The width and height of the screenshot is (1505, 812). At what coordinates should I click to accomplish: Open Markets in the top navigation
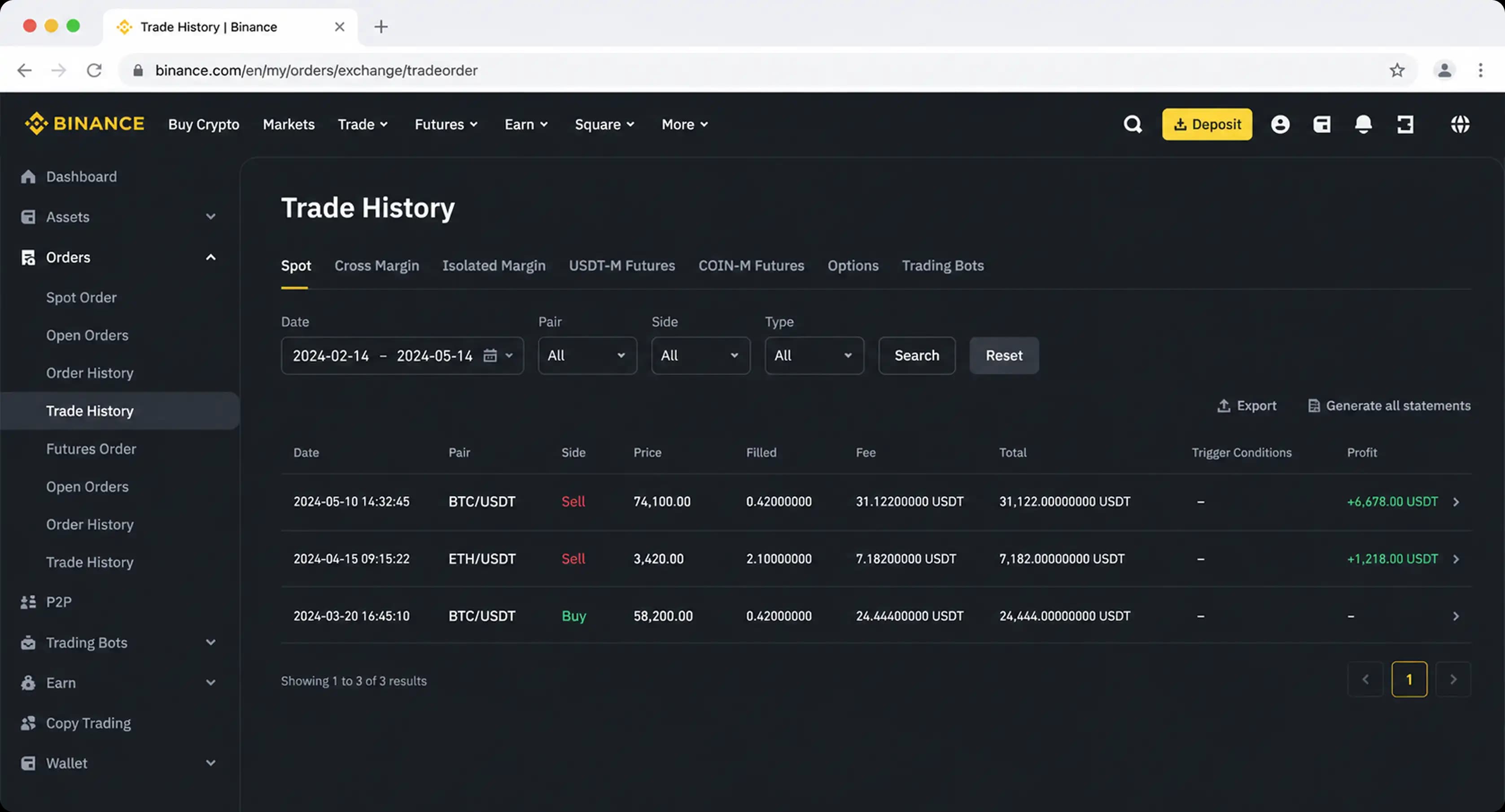pos(289,124)
